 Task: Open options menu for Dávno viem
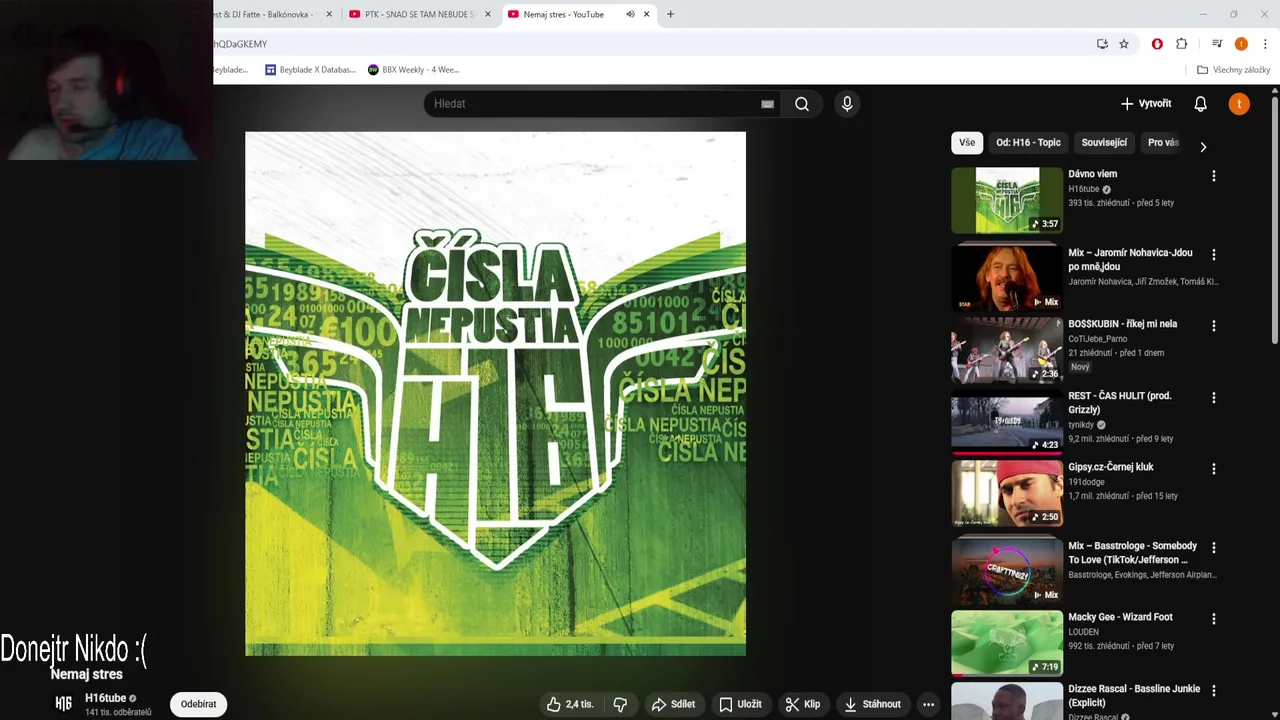tap(1214, 176)
